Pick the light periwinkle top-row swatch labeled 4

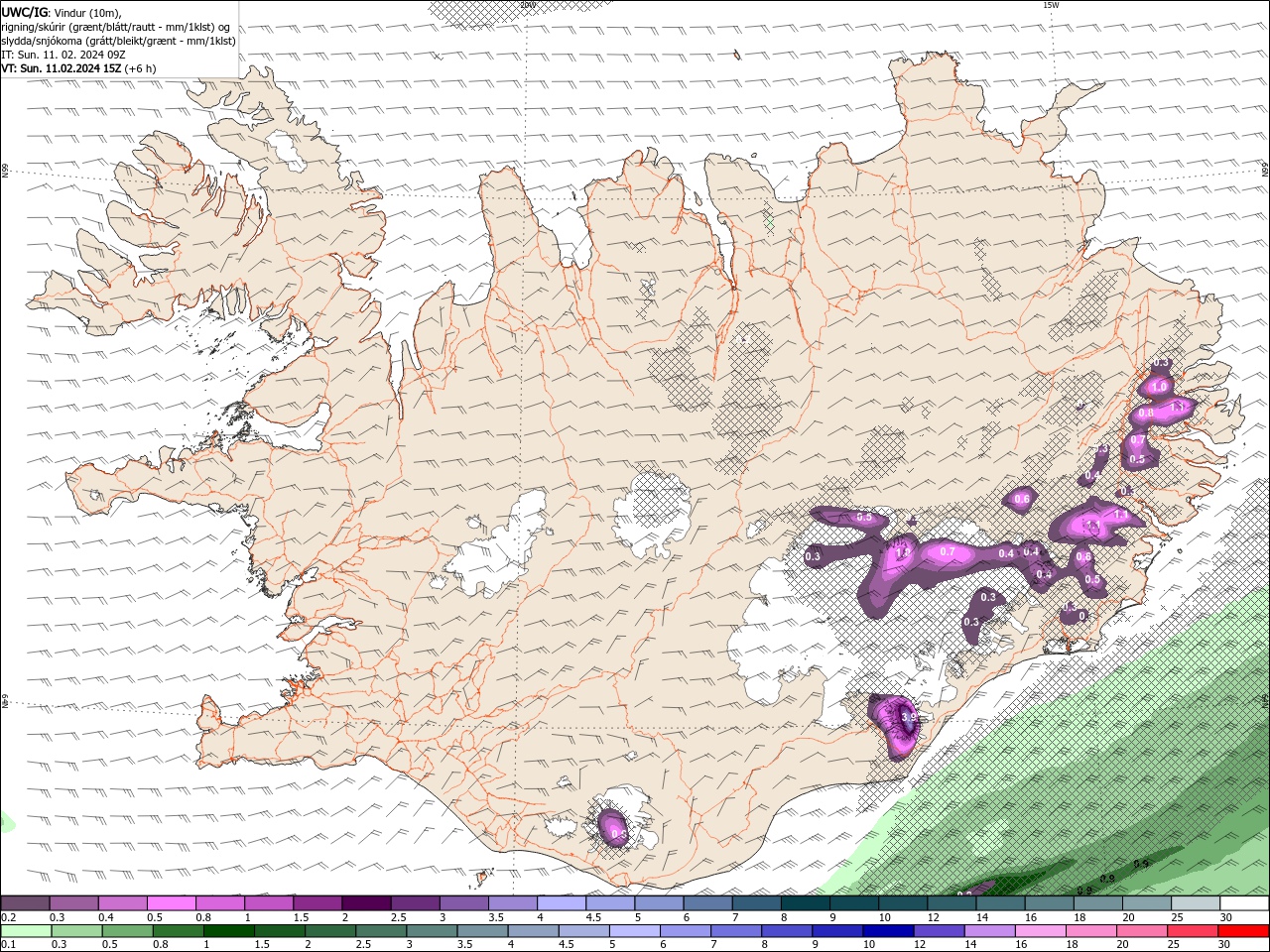[560, 903]
